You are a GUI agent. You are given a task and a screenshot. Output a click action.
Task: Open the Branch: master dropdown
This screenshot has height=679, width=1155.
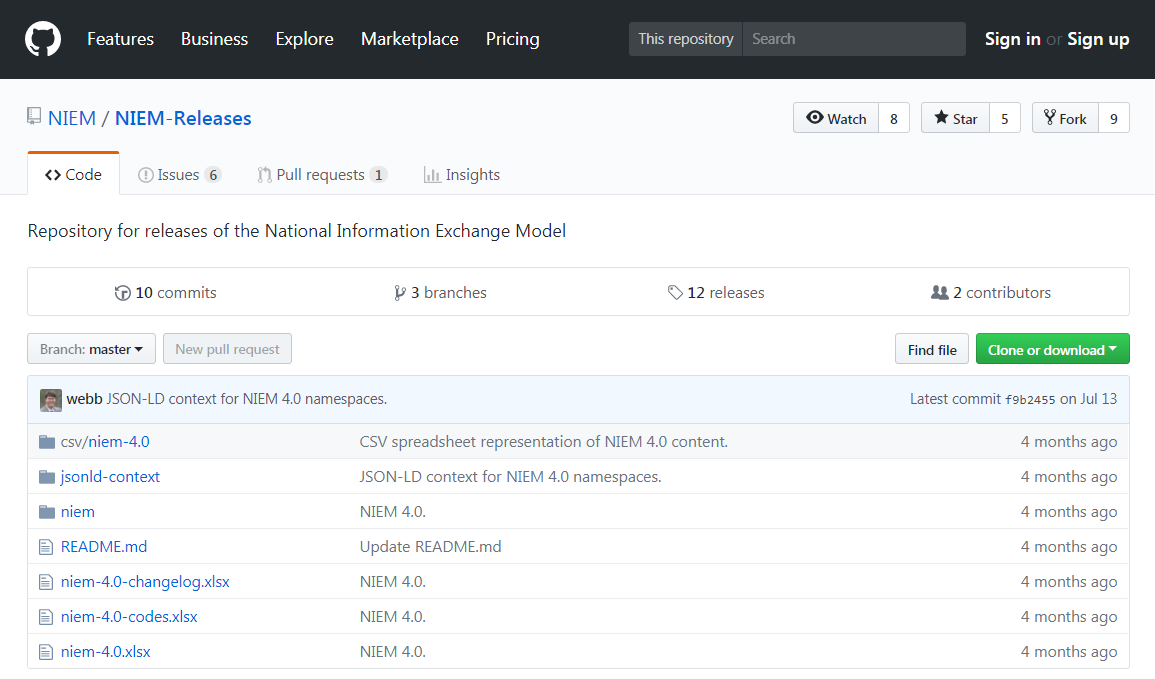(91, 349)
